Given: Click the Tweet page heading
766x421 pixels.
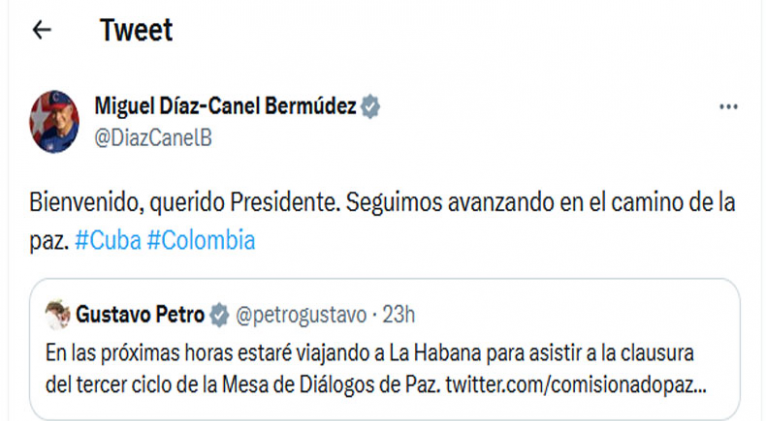Looking at the screenshot, I should click(136, 30).
